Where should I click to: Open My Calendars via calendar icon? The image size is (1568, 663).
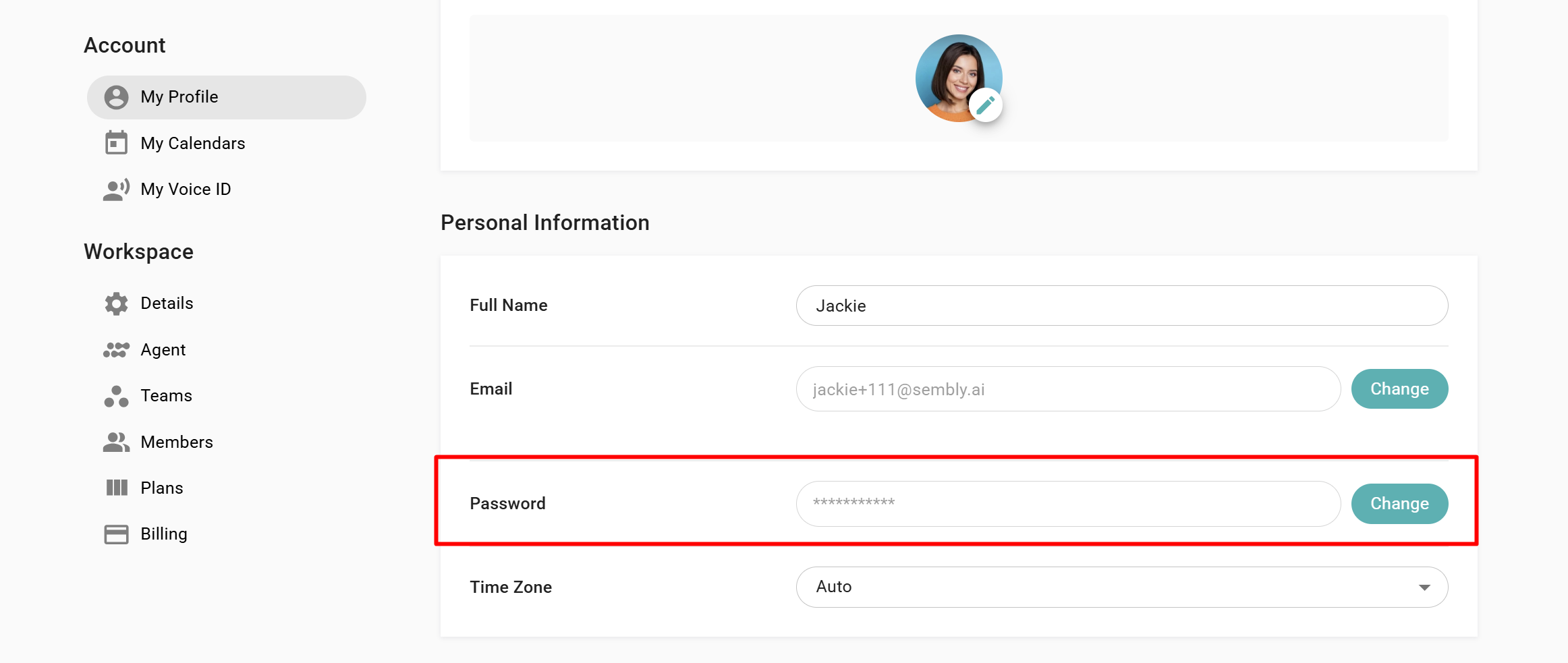coord(116,143)
